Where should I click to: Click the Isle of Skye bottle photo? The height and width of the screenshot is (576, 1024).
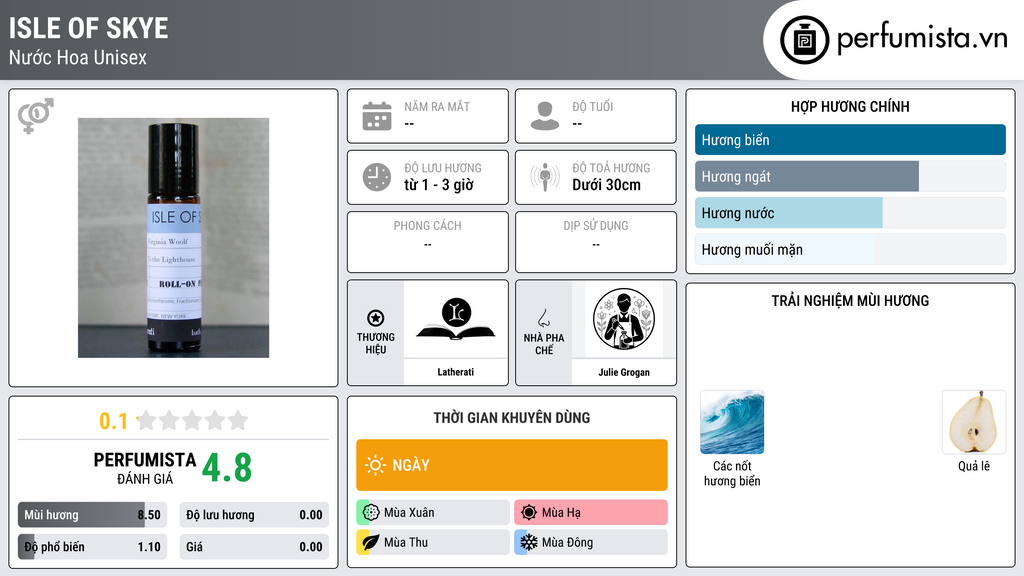(173, 238)
